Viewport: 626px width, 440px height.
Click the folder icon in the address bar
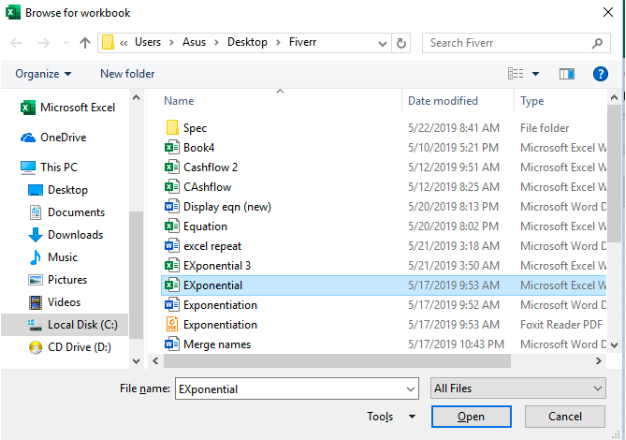click(108, 42)
